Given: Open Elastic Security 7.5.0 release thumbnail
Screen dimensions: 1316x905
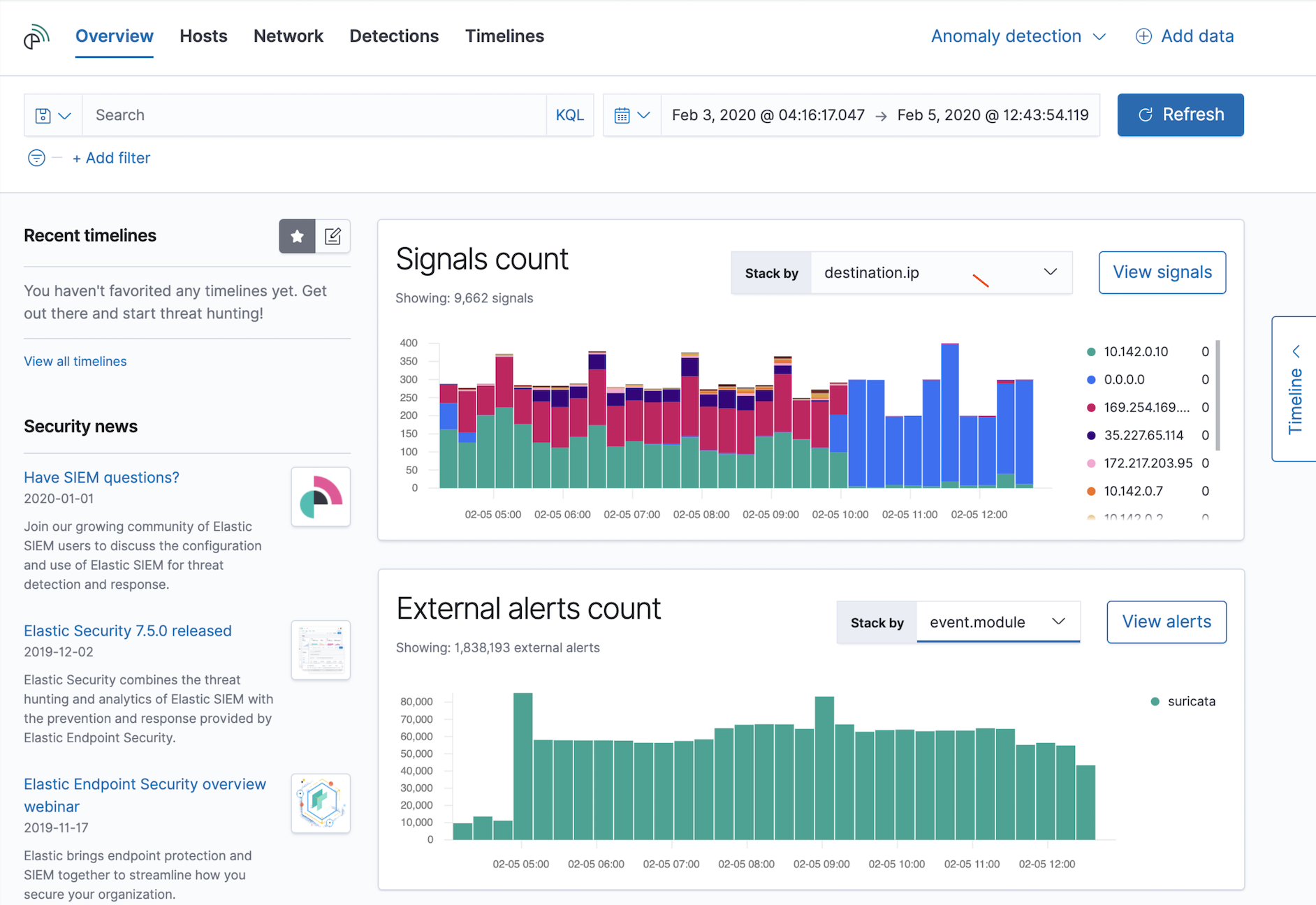Looking at the screenshot, I should point(321,649).
